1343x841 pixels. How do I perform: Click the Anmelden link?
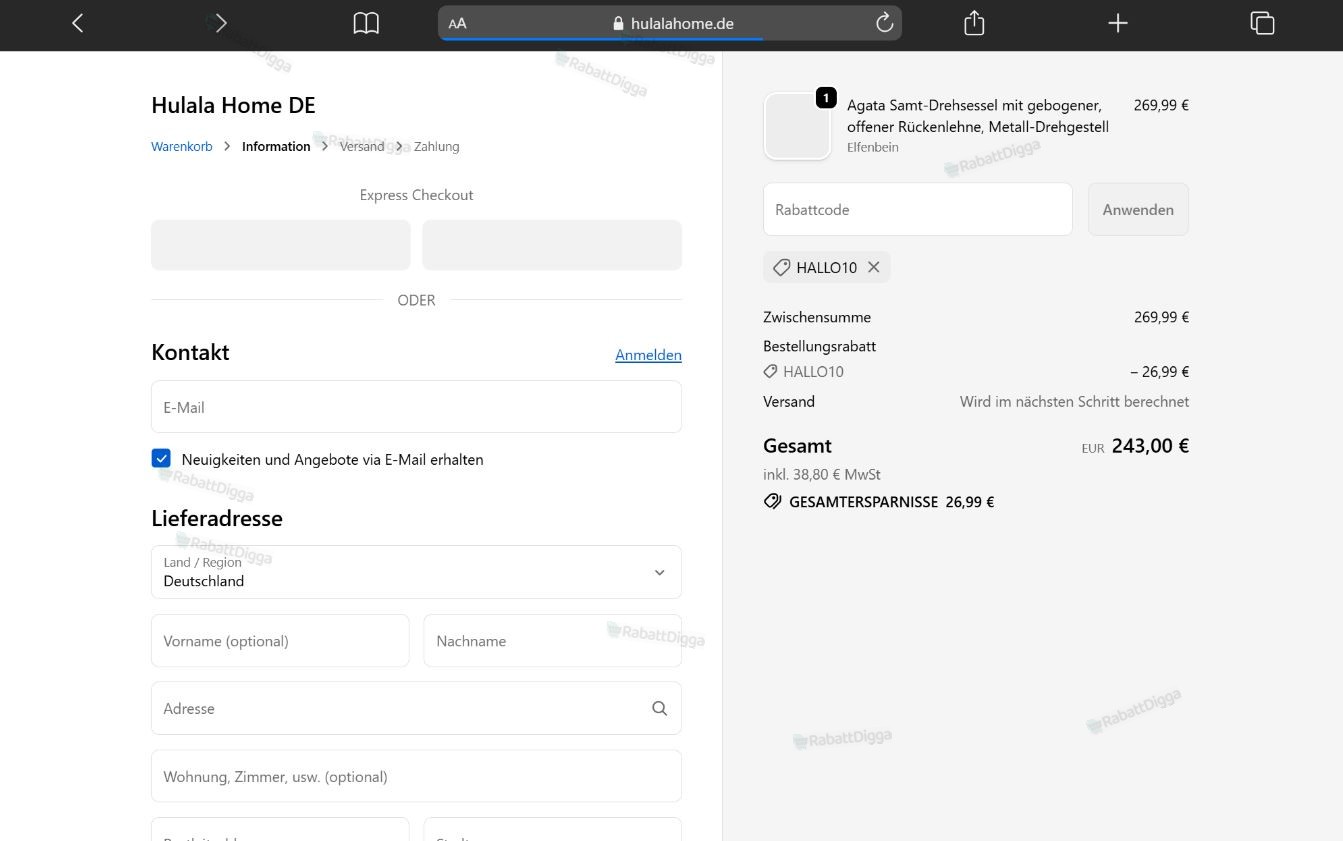click(648, 355)
